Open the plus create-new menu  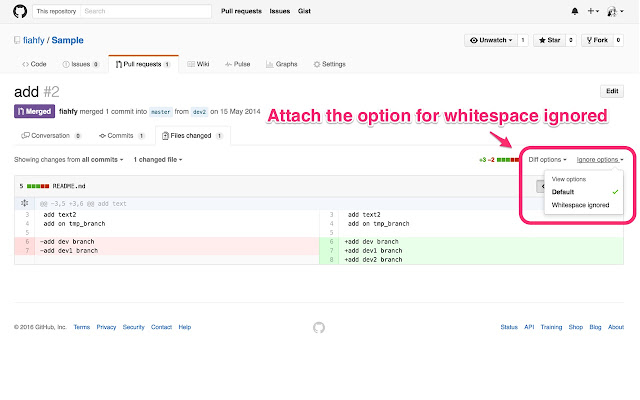point(593,11)
